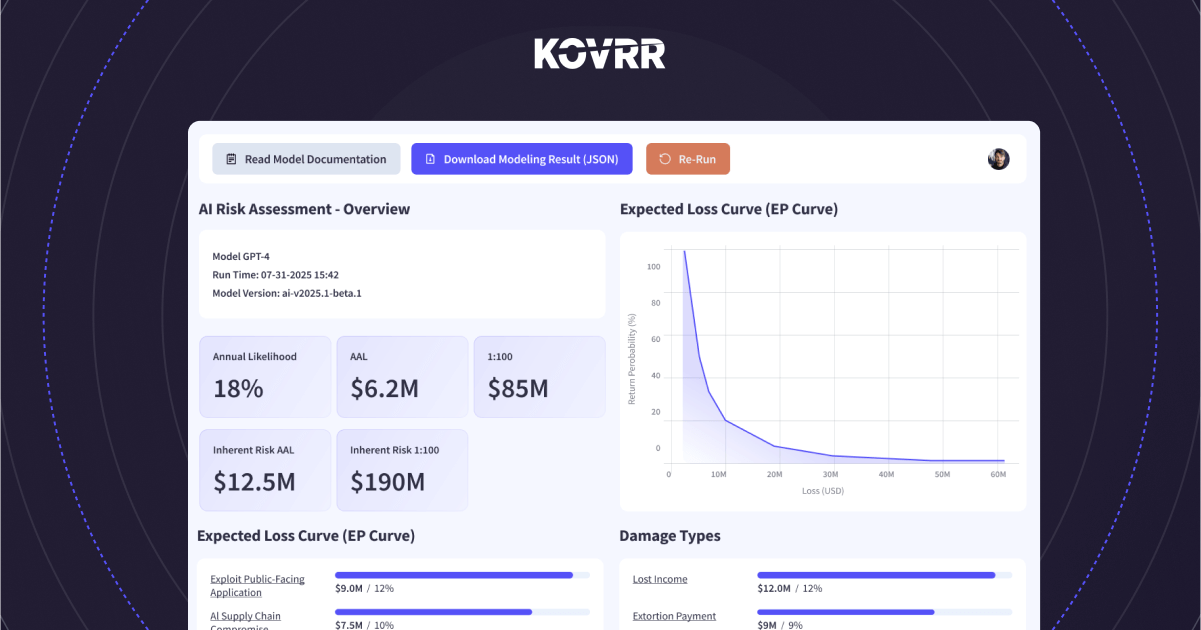
Task: Trigger the Re-Run action
Action: pyautogui.click(x=688, y=158)
